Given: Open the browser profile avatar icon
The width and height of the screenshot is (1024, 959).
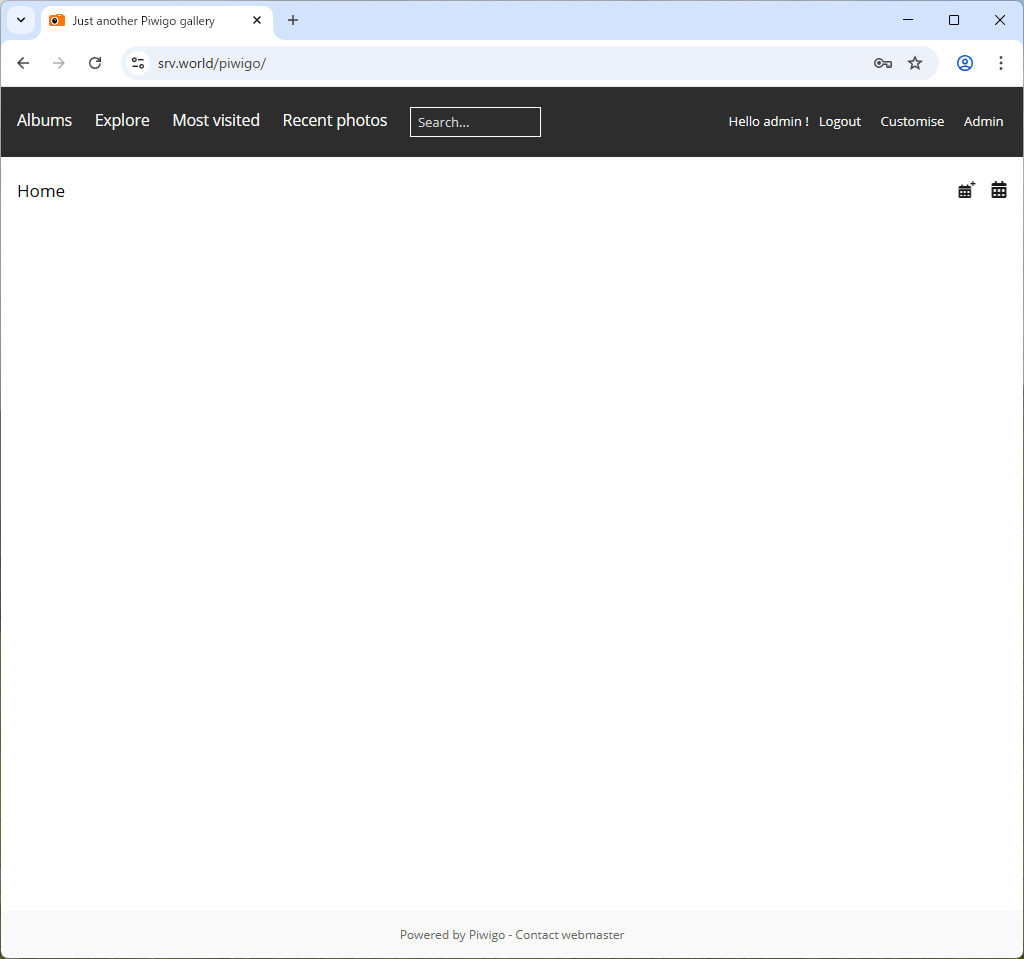Looking at the screenshot, I should pyautogui.click(x=964, y=62).
